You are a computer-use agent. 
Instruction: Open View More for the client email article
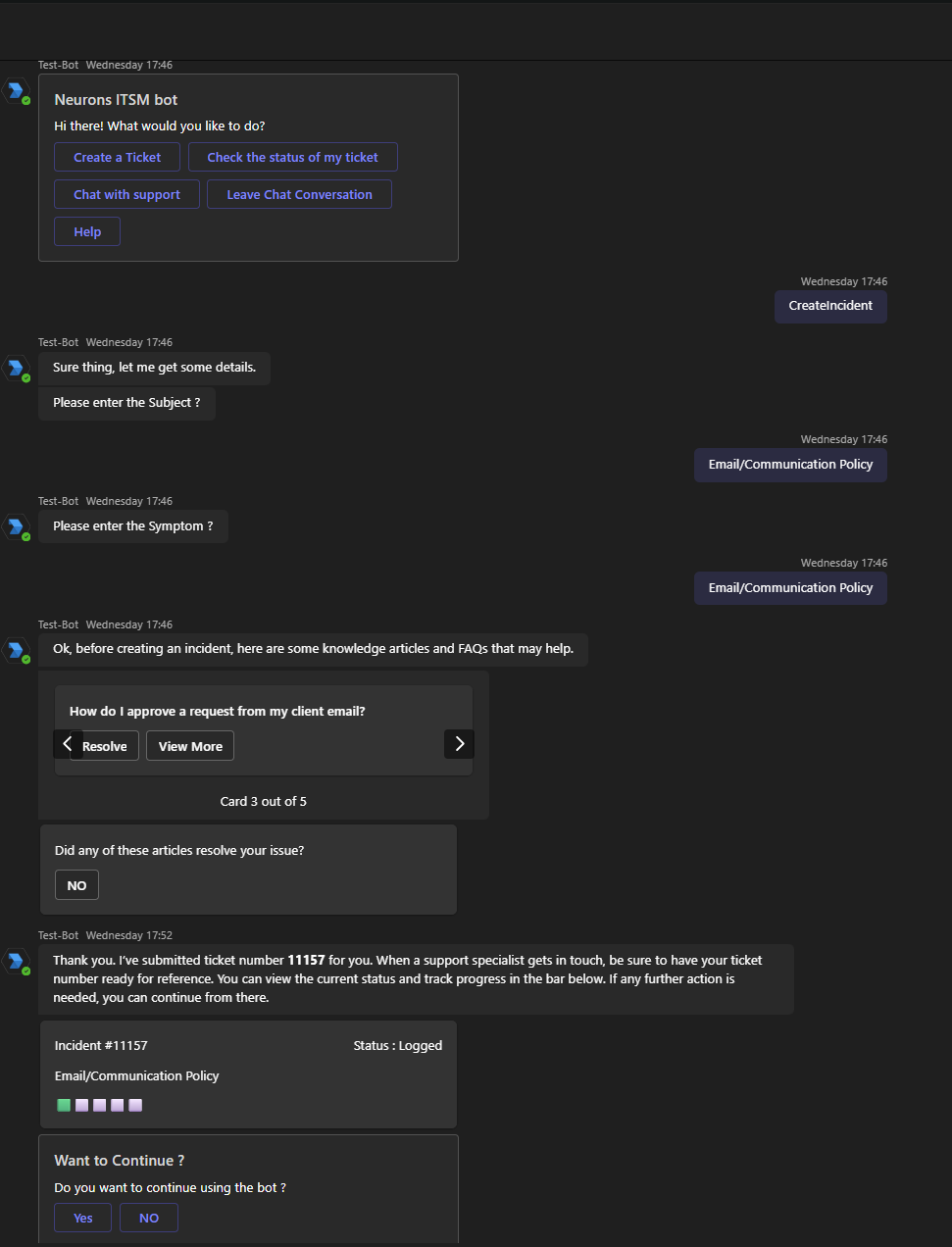(190, 746)
